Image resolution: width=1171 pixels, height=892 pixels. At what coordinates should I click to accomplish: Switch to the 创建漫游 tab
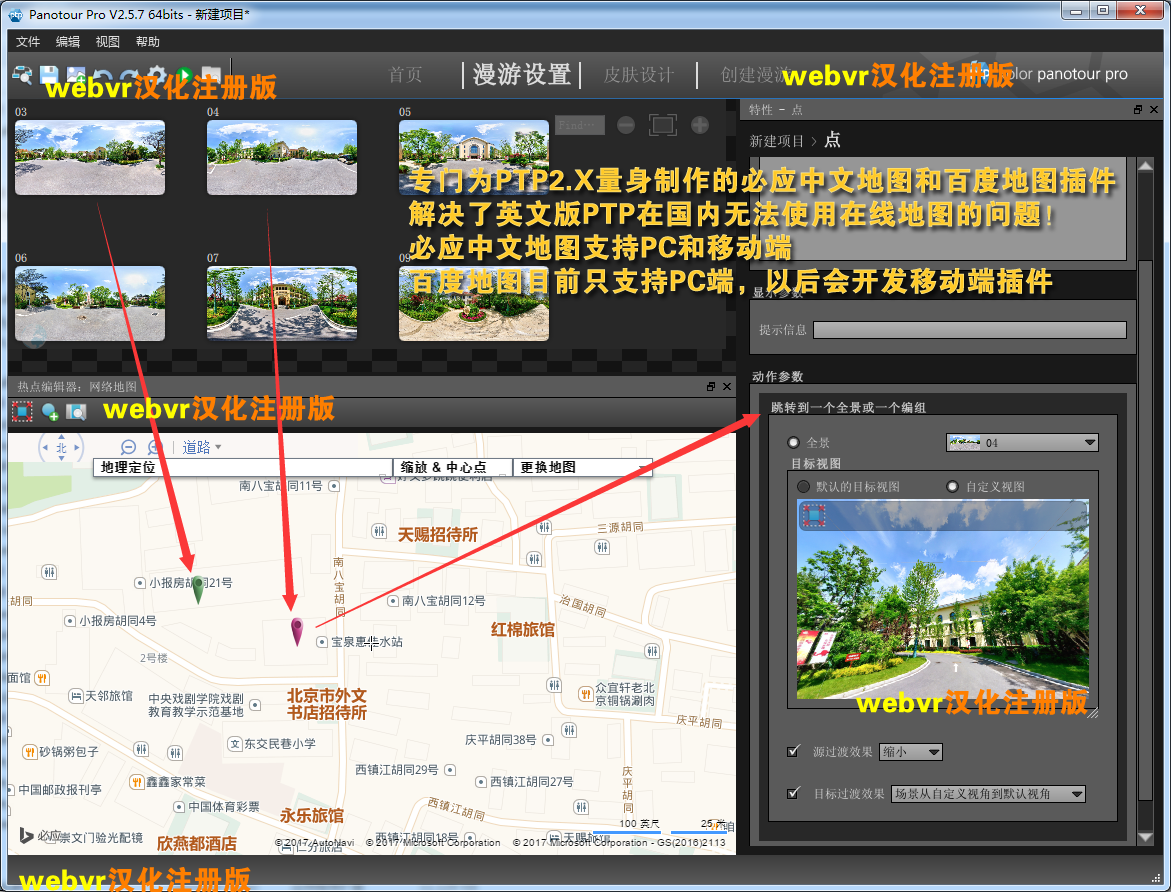pyautogui.click(x=754, y=75)
